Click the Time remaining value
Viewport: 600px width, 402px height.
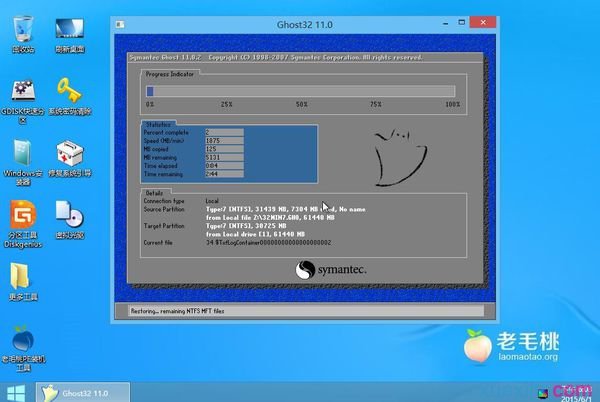coord(224,174)
